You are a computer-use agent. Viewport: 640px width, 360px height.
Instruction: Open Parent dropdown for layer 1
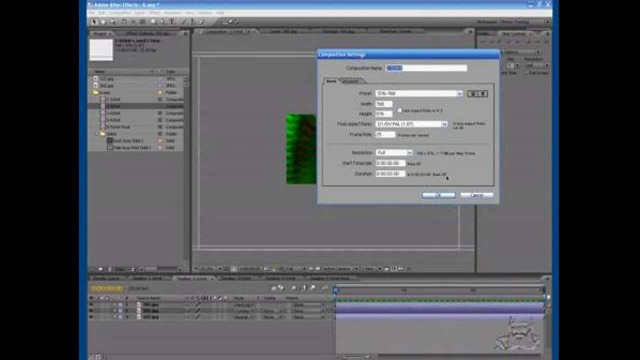[x=309, y=304]
